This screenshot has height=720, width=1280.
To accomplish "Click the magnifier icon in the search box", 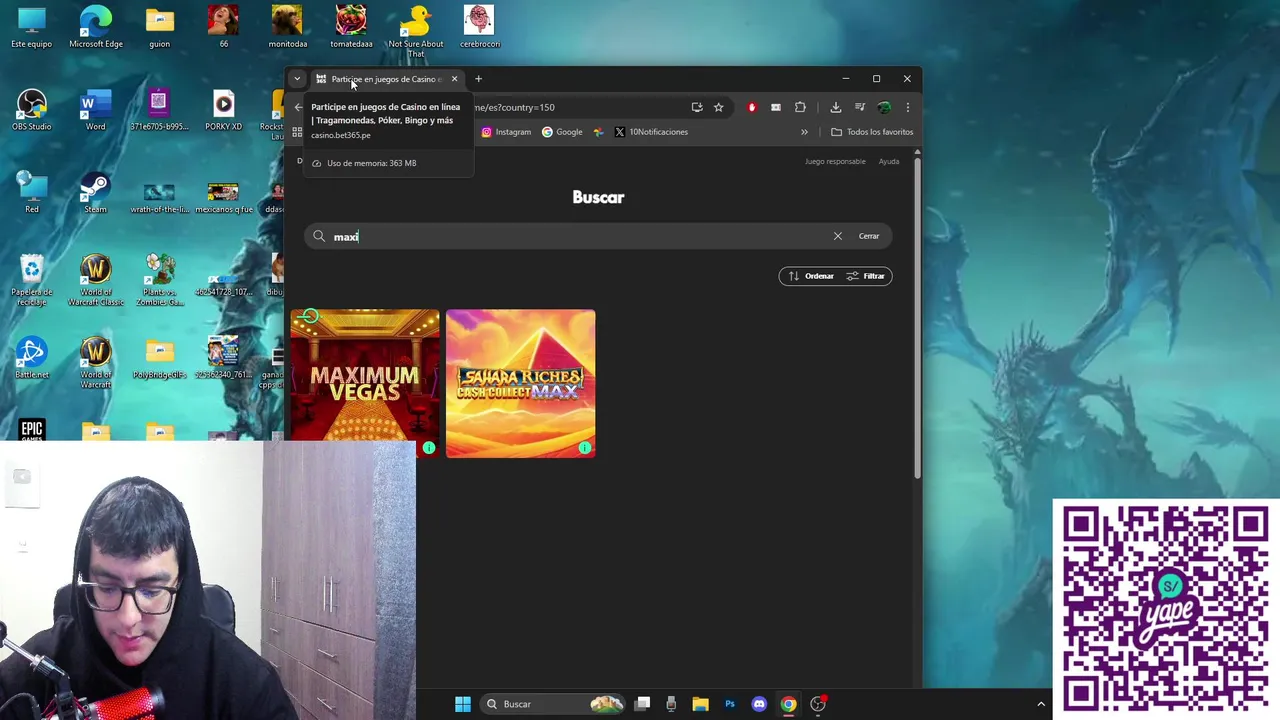I will 319,236.
